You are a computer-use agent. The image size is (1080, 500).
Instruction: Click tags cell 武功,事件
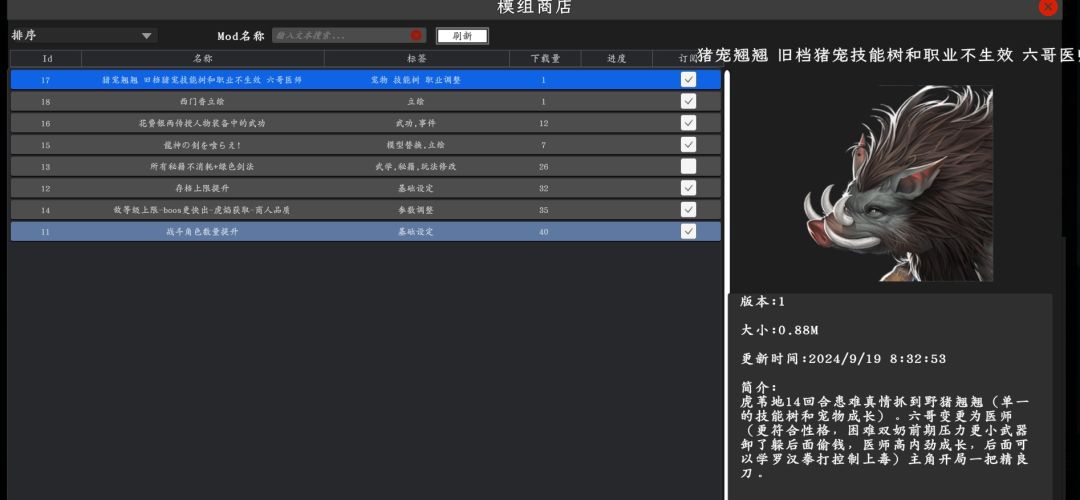point(415,123)
